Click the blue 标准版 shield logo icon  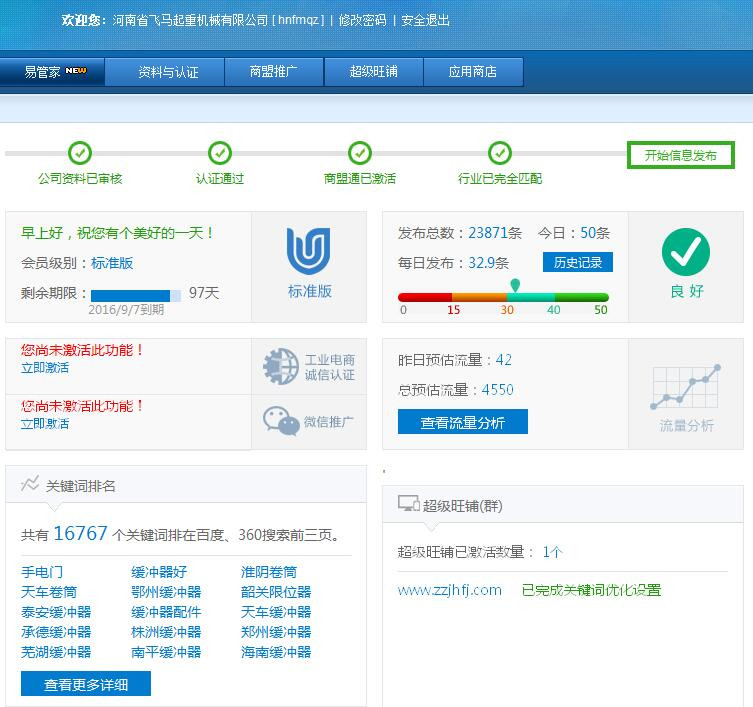coord(308,252)
